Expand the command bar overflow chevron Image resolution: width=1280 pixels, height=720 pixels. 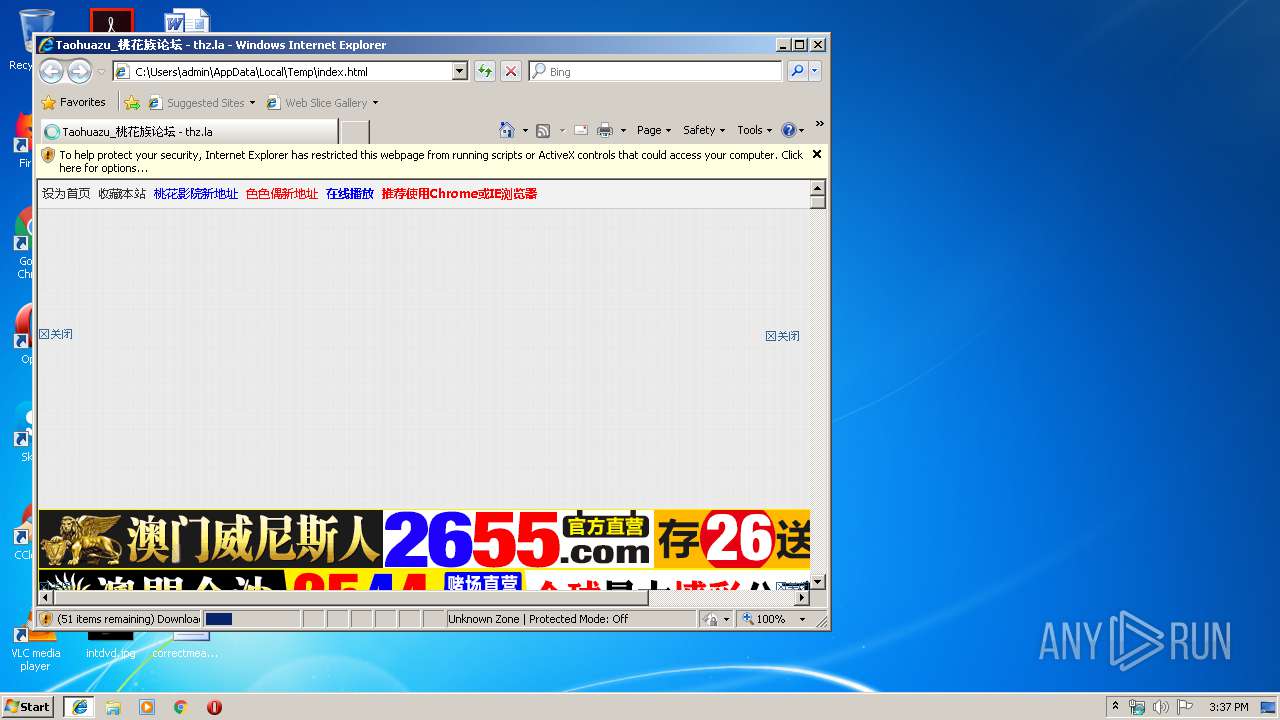click(819, 124)
